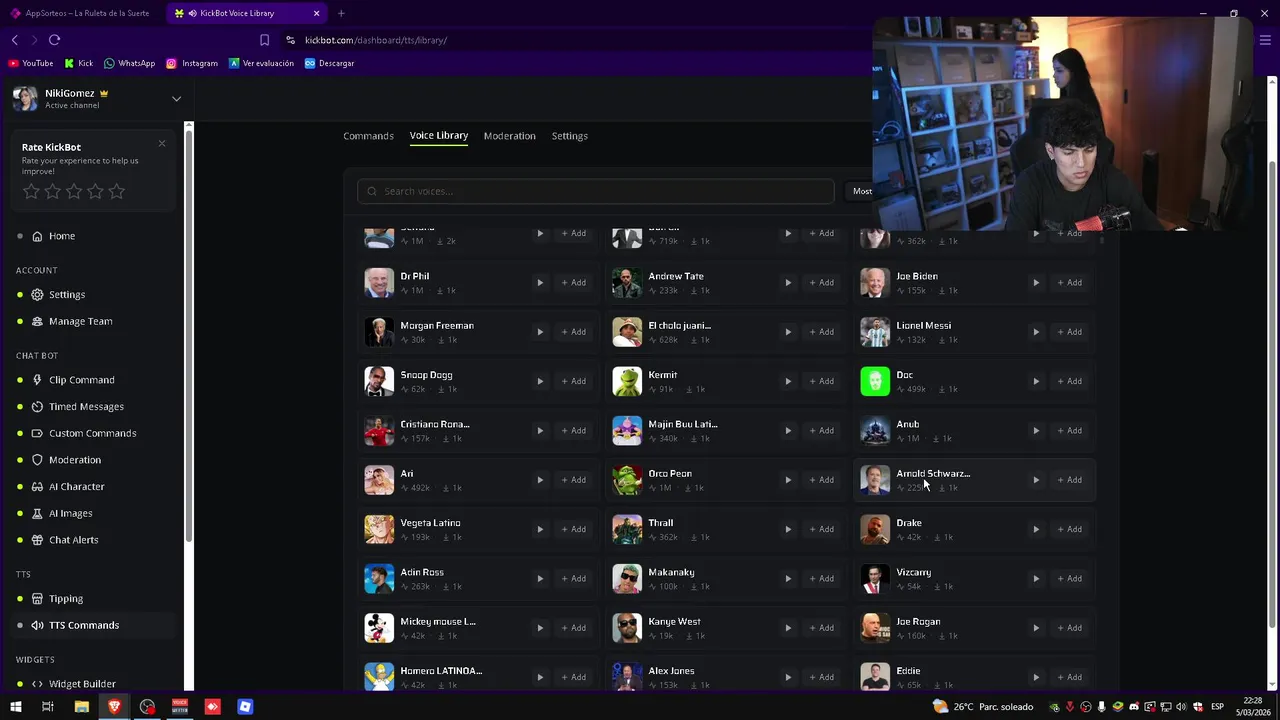The height and width of the screenshot is (720, 1280).
Task: Open AI Images page
Action: coord(70,513)
